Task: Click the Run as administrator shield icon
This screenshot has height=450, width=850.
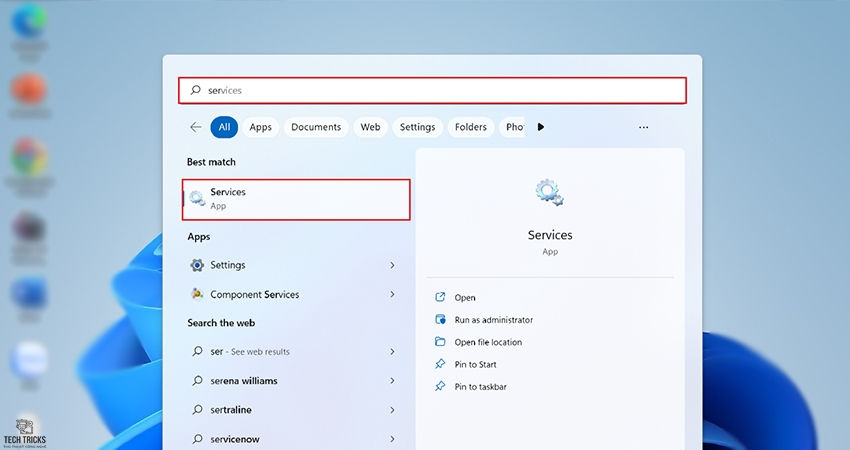Action: pos(440,319)
